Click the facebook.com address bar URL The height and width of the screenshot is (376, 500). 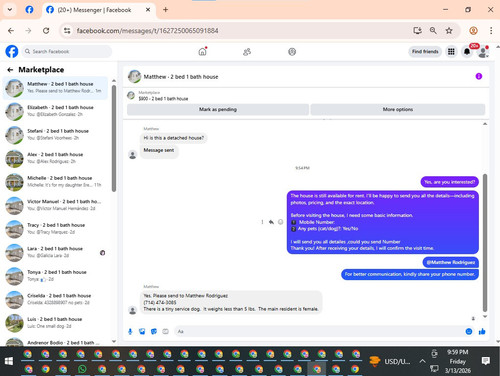pos(147,31)
